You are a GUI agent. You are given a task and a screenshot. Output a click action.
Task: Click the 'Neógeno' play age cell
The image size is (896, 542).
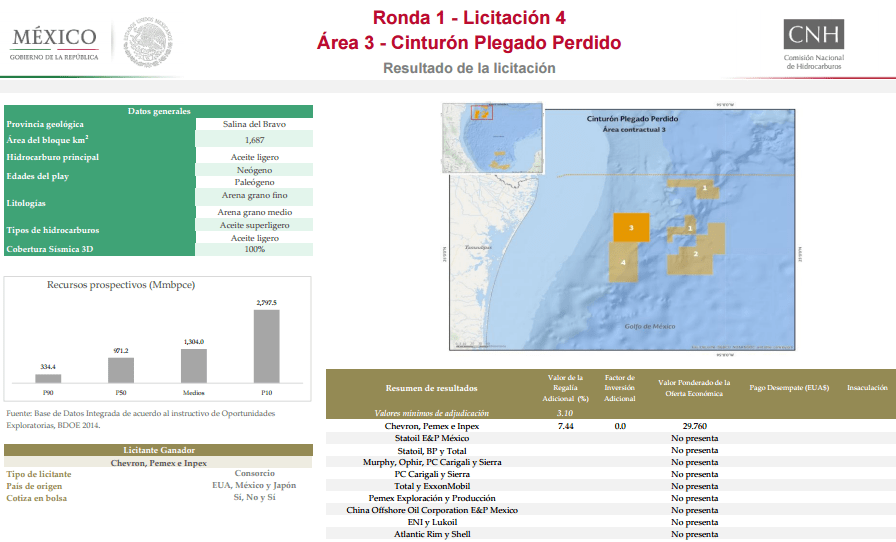pyautogui.click(x=254, y=170)
